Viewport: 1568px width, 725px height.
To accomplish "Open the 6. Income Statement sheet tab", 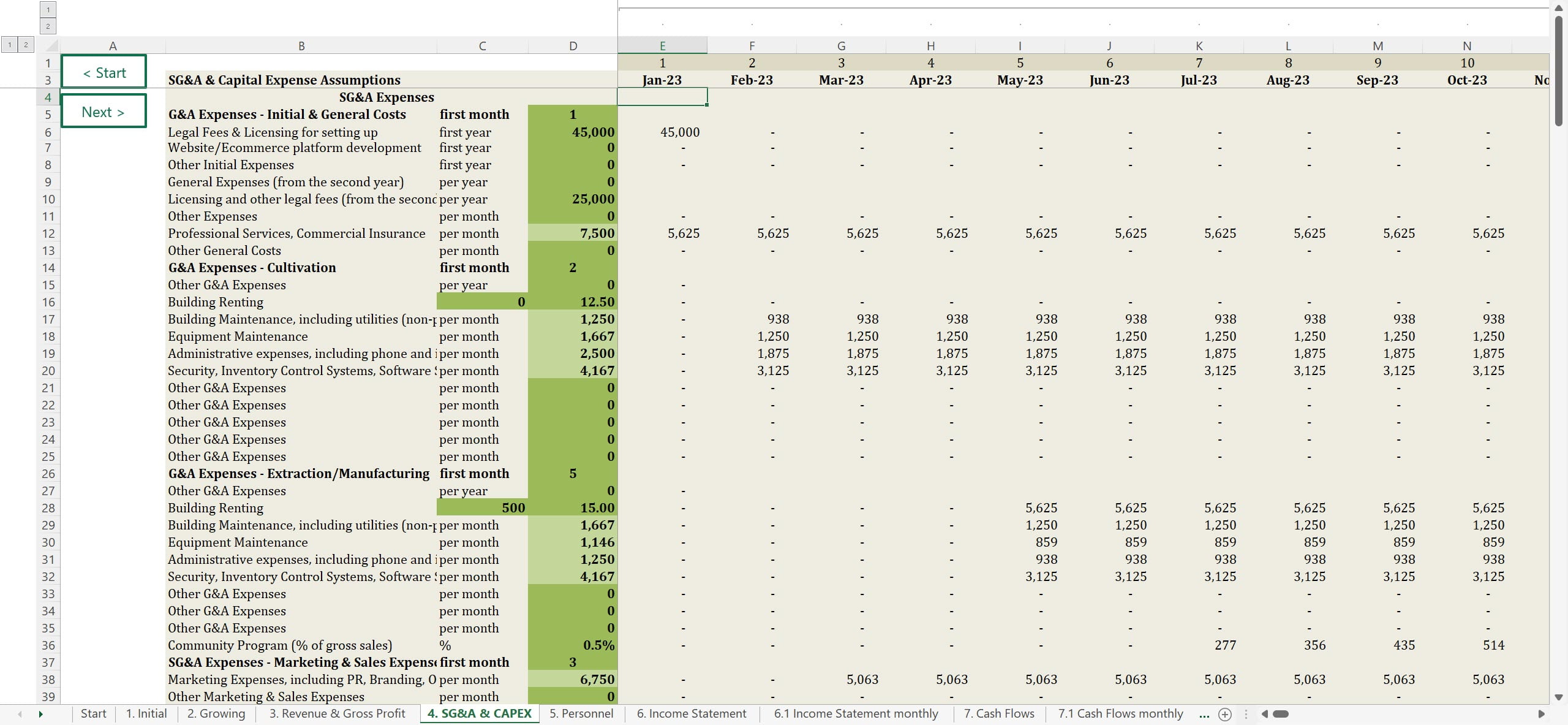I will pyautogui.click(x=691, y=714).
